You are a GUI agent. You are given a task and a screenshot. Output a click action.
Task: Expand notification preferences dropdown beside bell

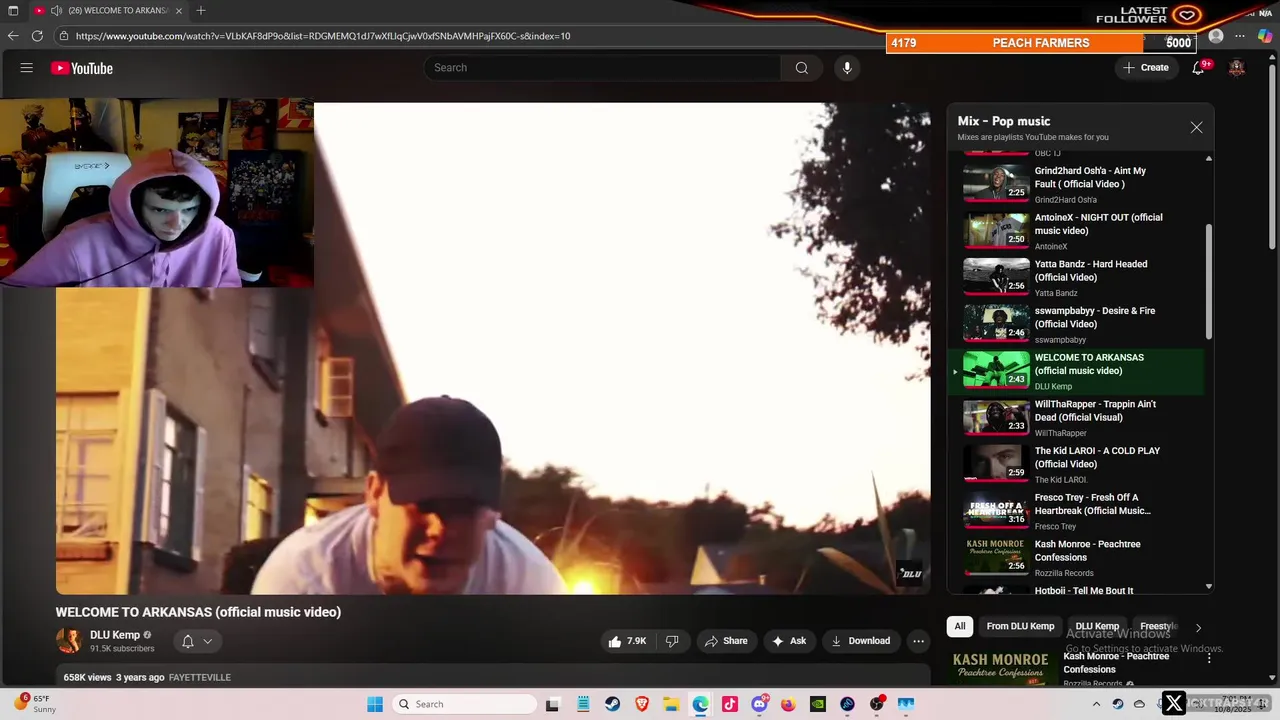pos(208,641)
